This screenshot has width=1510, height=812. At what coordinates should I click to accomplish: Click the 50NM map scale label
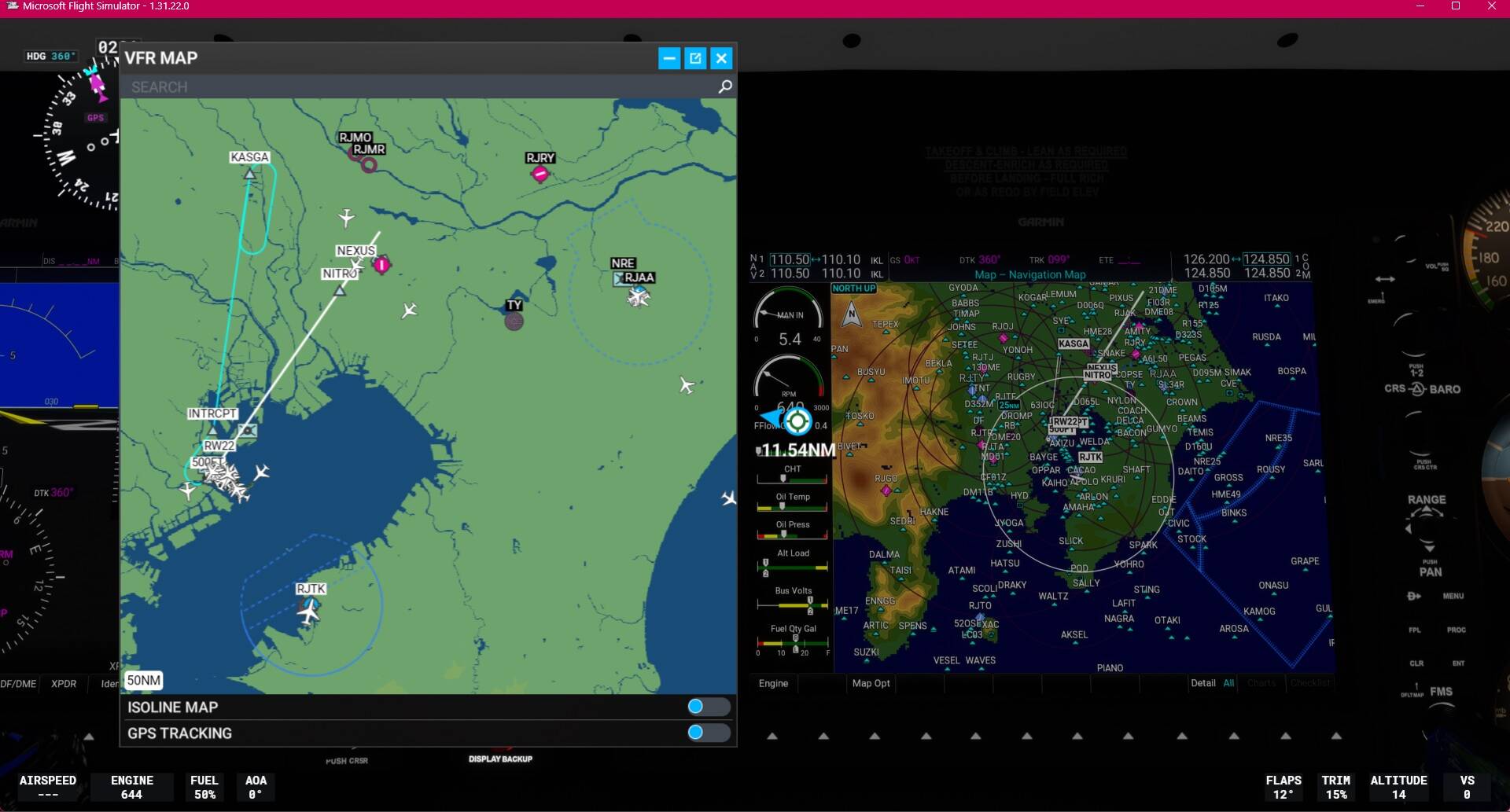pos(143,680)
